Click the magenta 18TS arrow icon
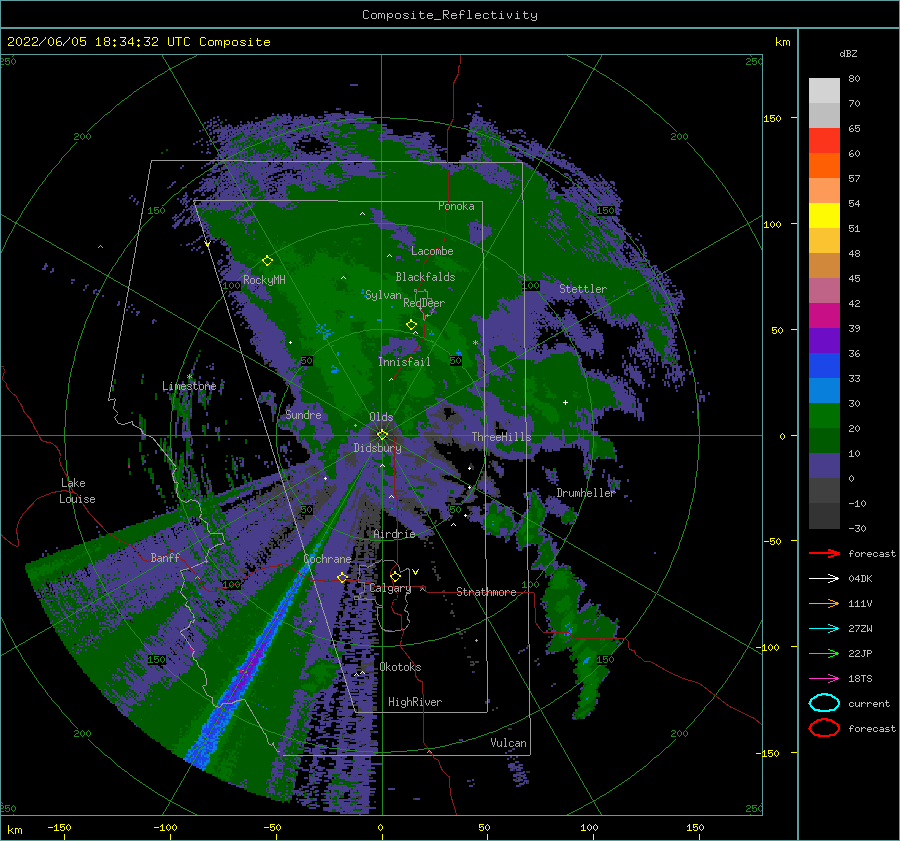Image resolution: width=900 pixels, height=841 pixels. 824,678
